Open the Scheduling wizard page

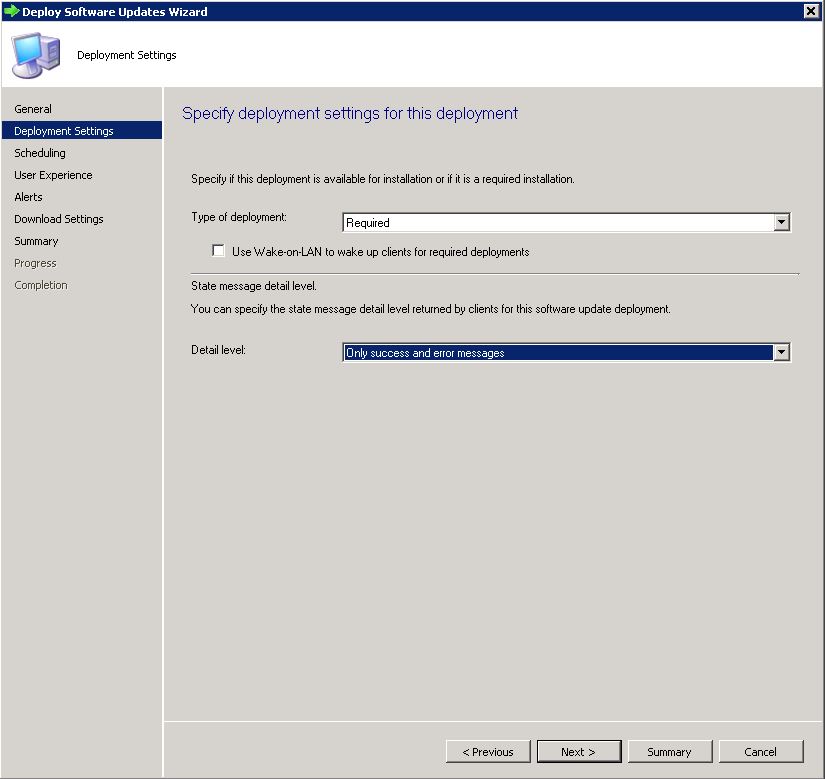tap(40, 153)
